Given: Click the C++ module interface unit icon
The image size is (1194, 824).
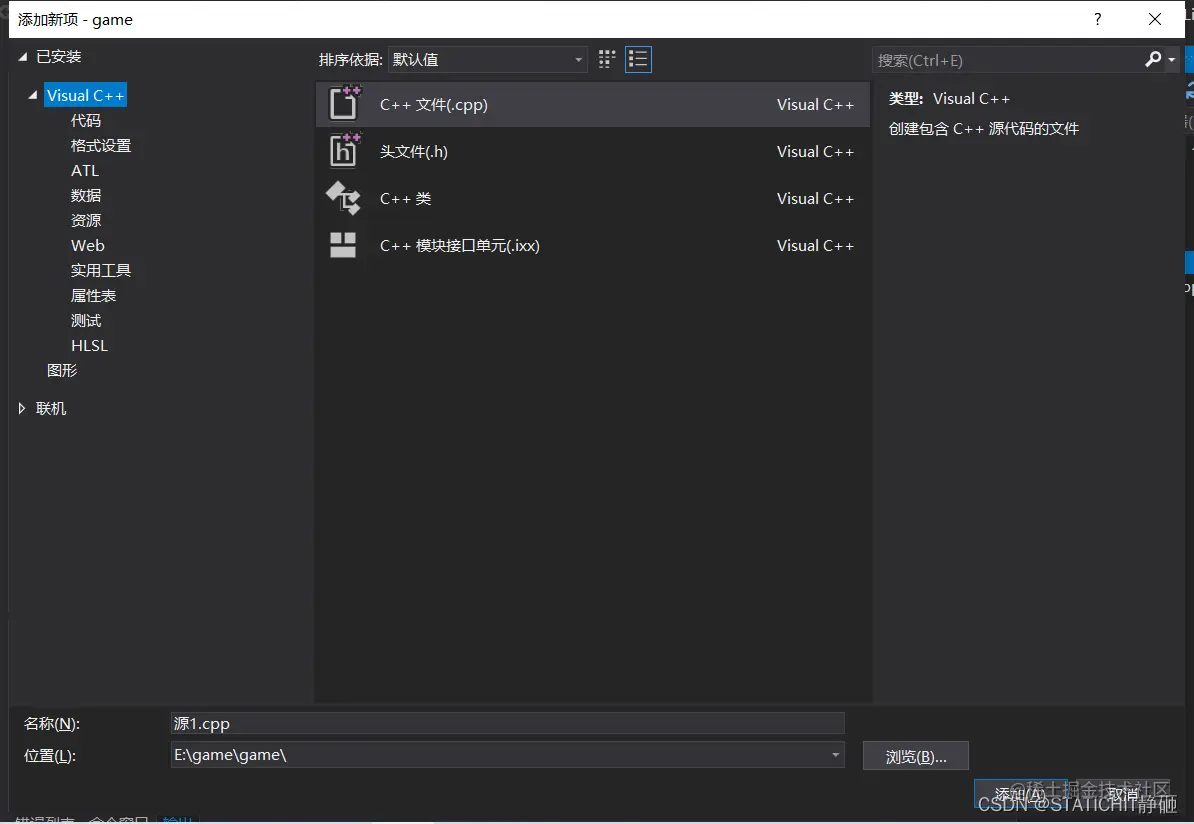Looking at the screenshot, I should pos(343,245).
